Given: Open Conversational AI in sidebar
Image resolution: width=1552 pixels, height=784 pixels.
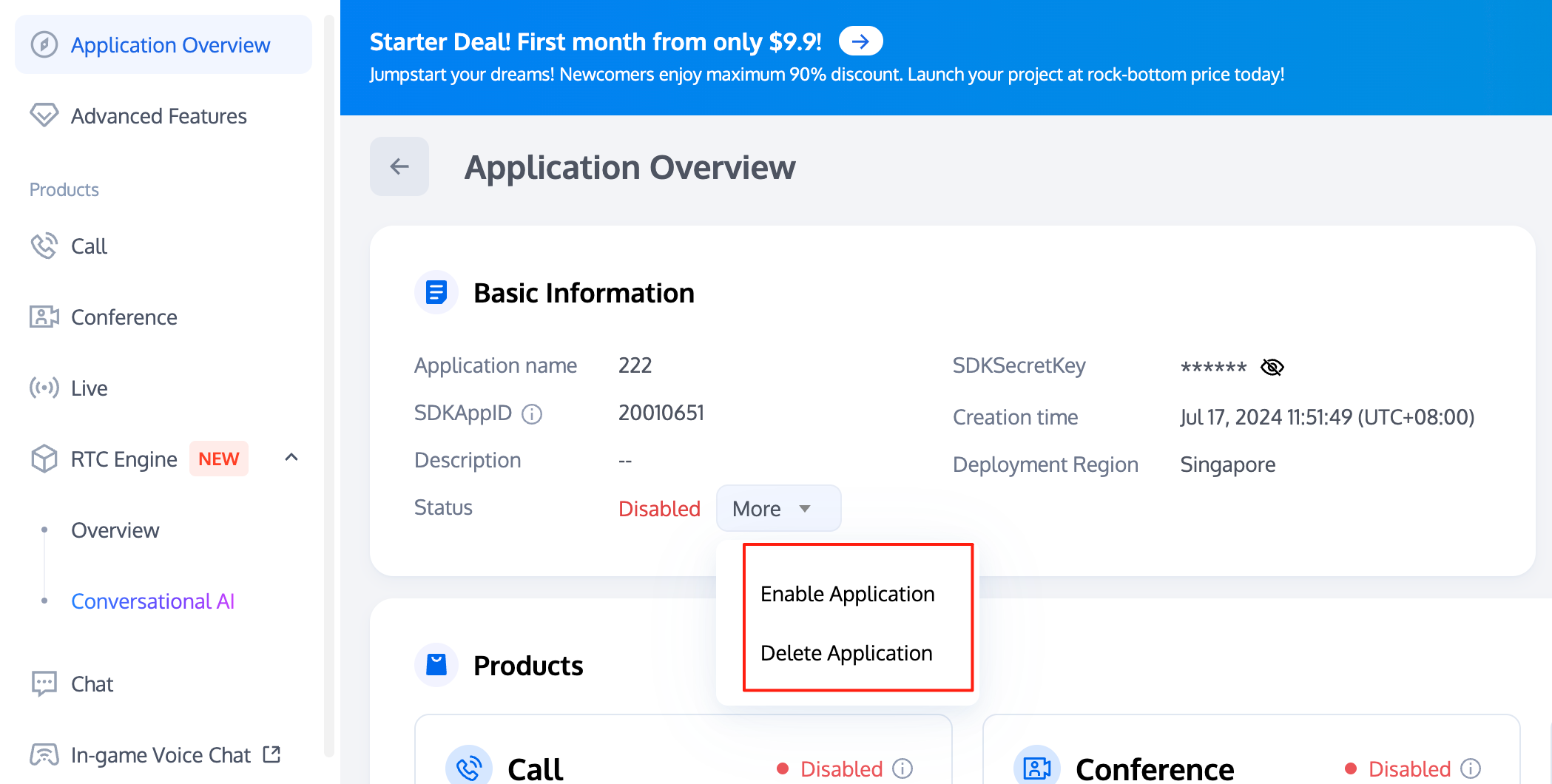Looking at the screenshot, I should 152,601.
